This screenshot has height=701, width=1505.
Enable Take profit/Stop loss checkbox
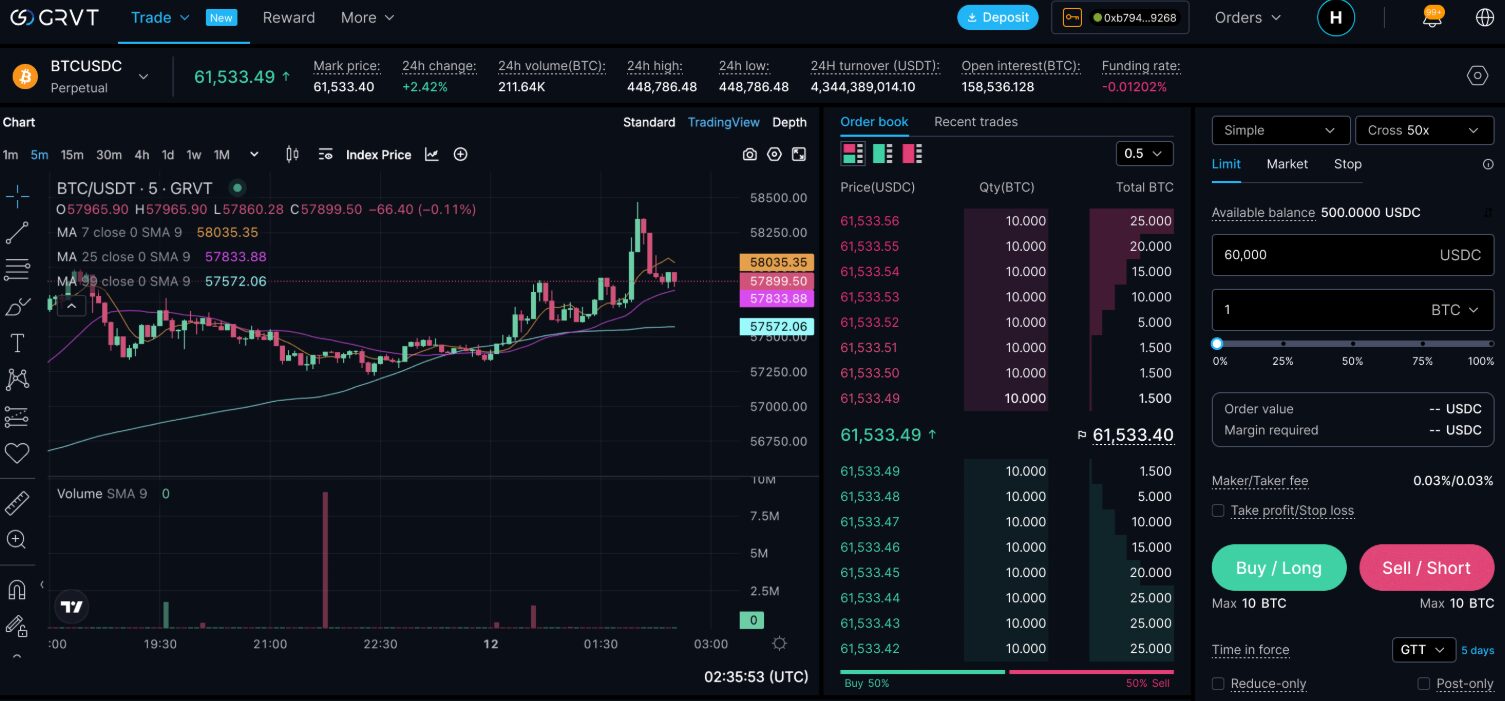click(x=1218, y=511)
